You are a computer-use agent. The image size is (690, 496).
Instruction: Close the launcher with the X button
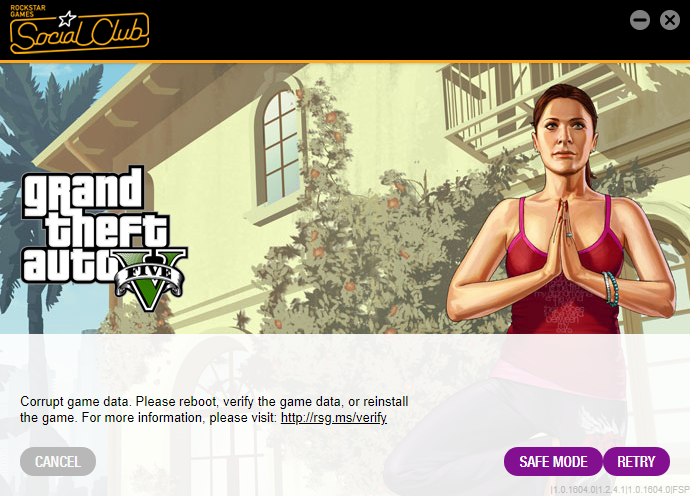(669, 20)
